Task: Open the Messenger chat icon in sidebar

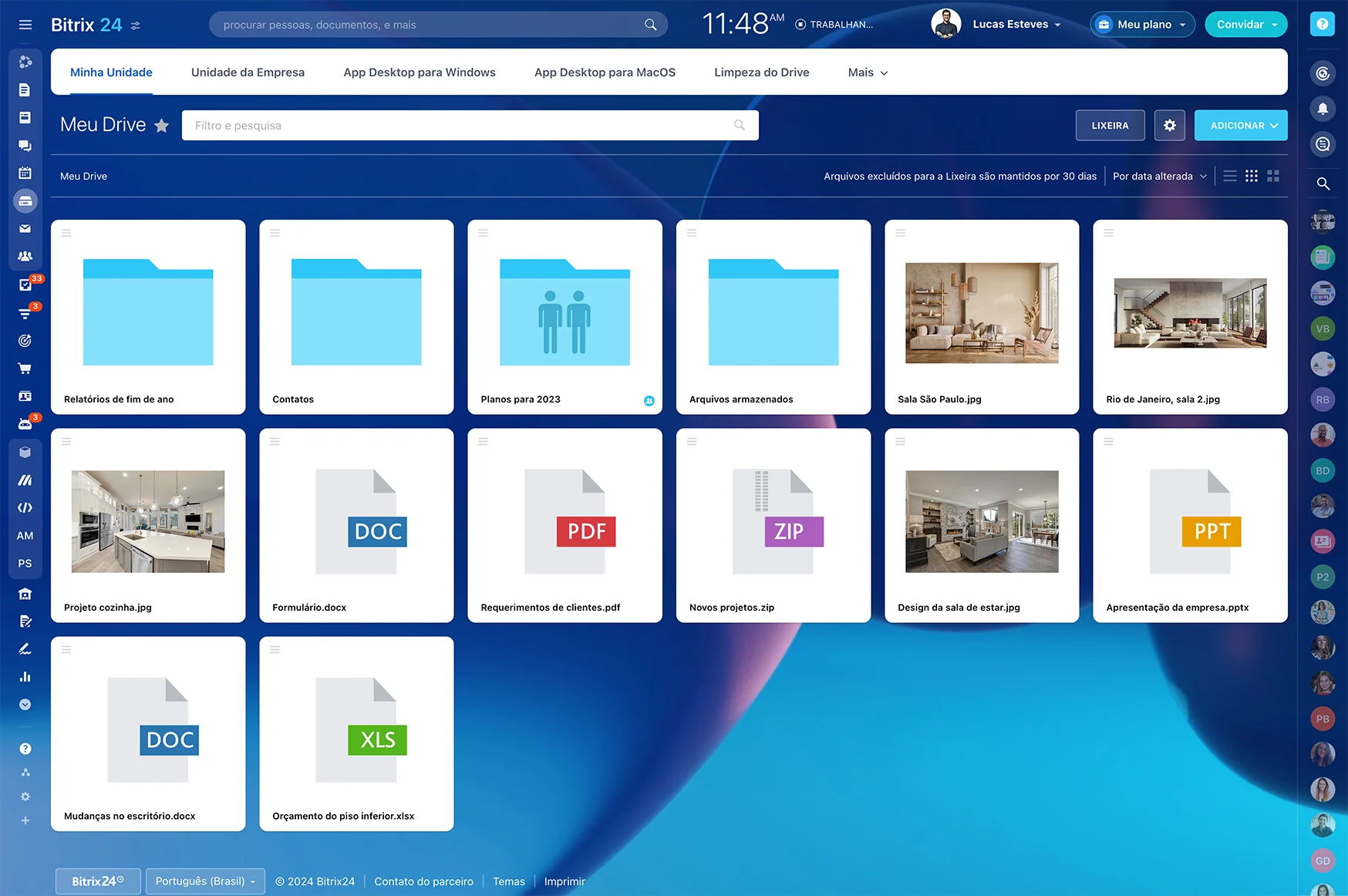Action: pyautogui.click(x=25, y=145)
